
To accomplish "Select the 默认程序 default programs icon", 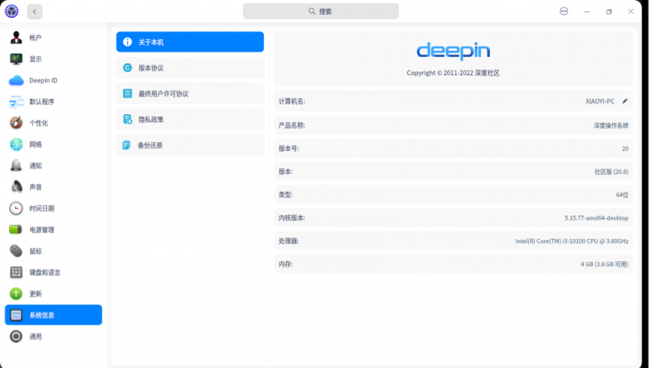I will tap(16, 102).
